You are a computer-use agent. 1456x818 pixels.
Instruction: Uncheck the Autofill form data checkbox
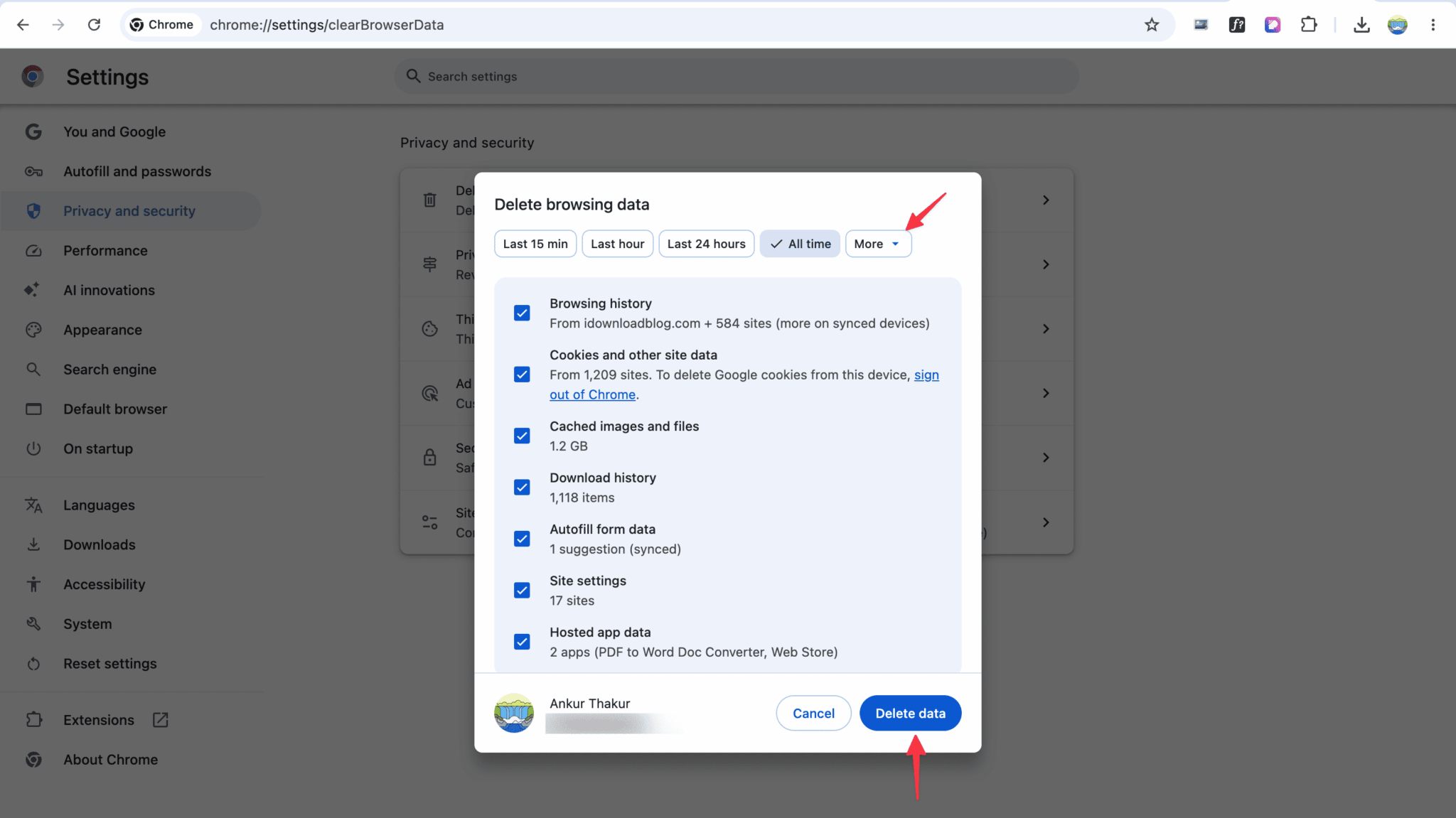click(x=522, y=539)
